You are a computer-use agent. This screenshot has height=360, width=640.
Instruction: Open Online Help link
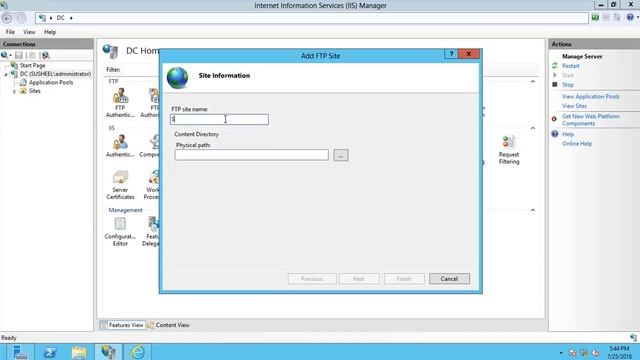pos(577,144)
